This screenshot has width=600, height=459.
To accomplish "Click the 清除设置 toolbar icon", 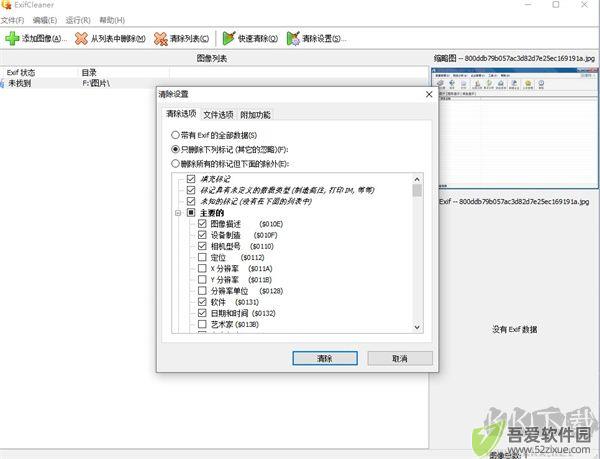I will [x=293, y=38].
